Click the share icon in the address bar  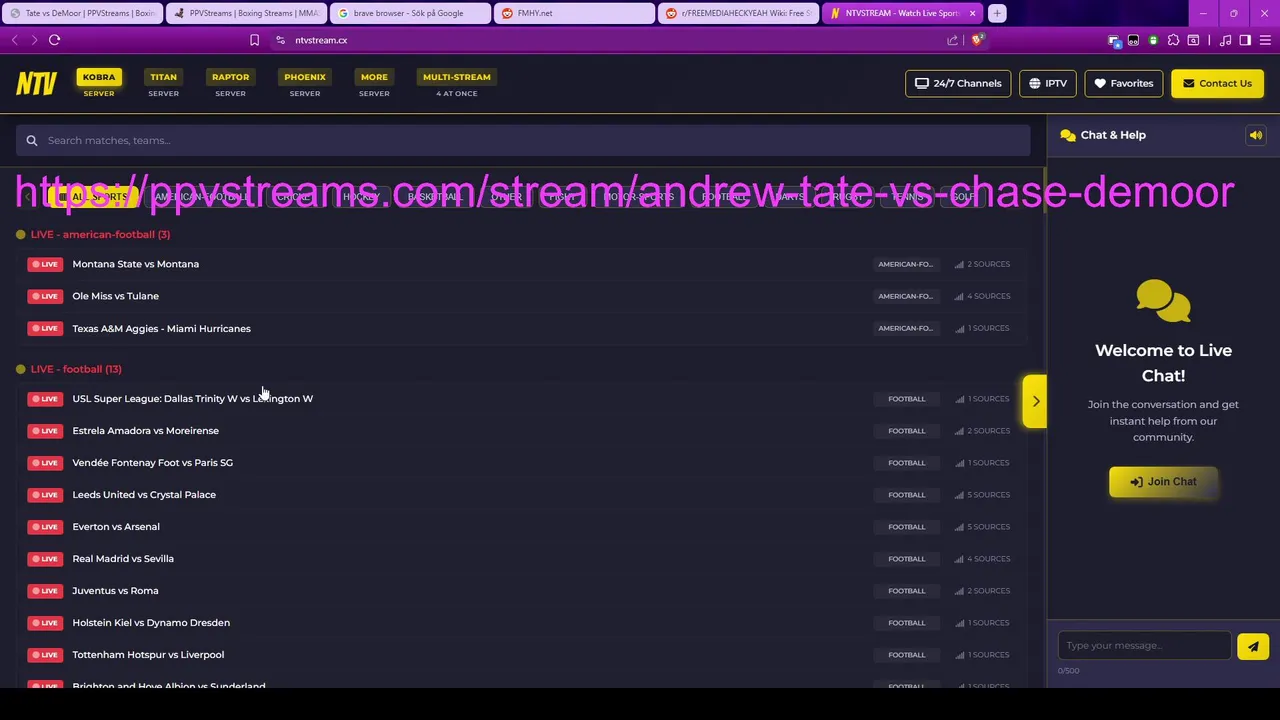[952, 40]
